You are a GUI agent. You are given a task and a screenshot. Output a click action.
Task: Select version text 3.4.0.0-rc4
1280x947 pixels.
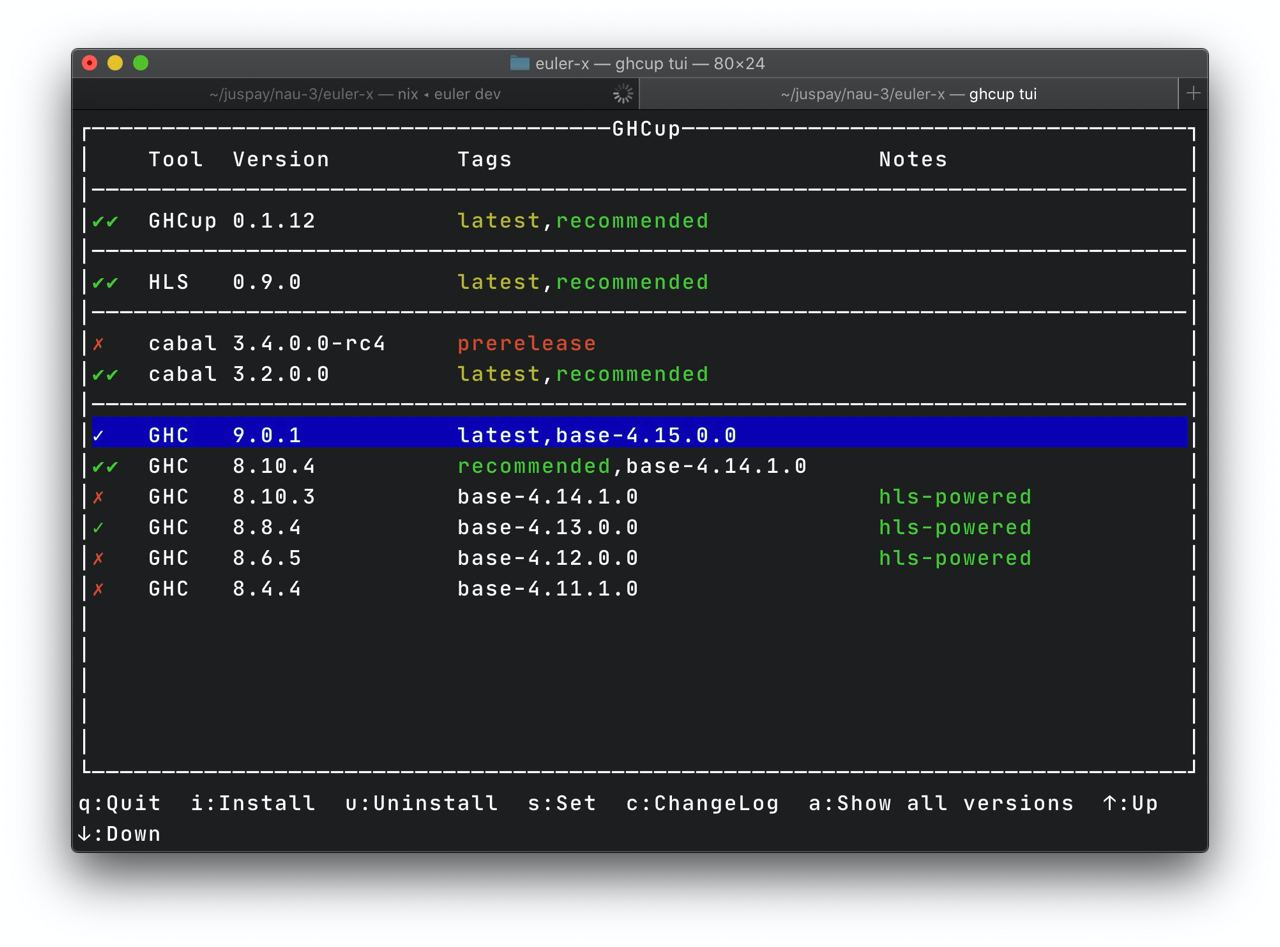point(309,344)
